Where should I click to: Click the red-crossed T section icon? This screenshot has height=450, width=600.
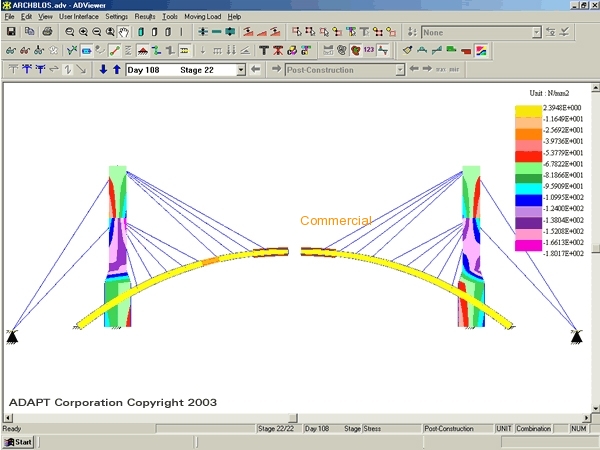[x=278, y=50]
